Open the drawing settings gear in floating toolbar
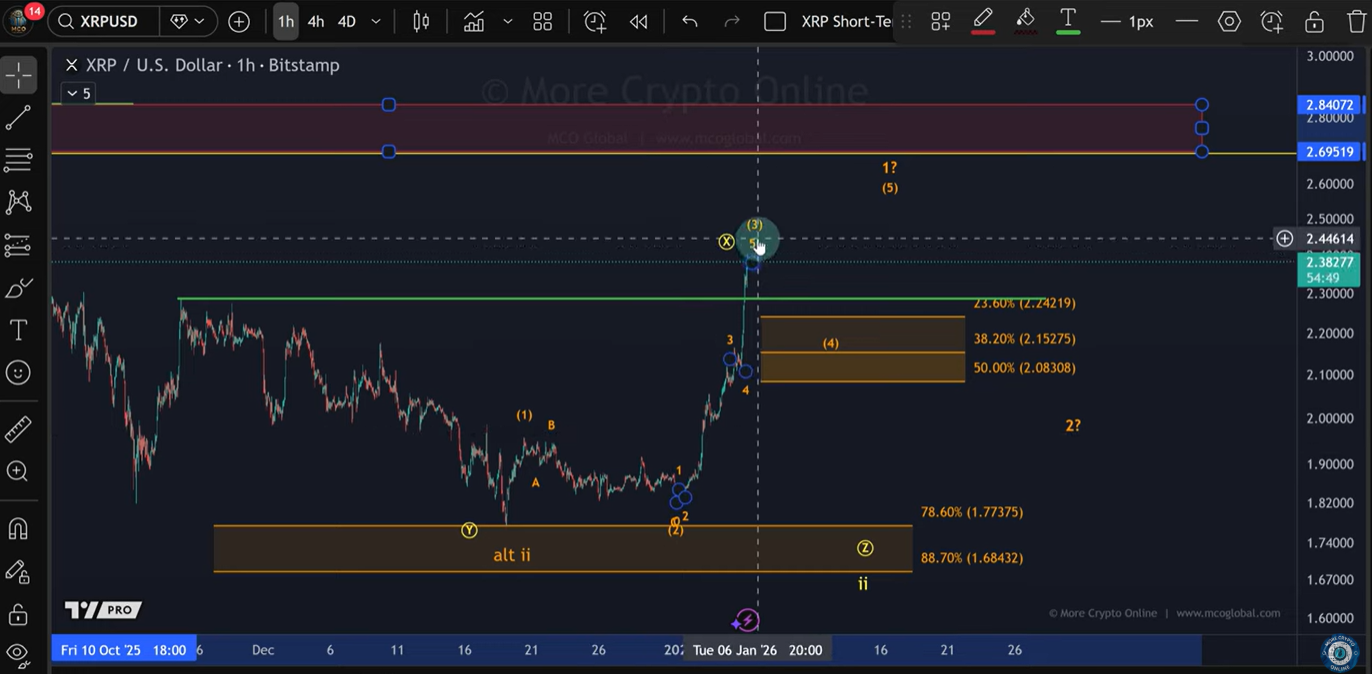 [x=1229, y=20]
